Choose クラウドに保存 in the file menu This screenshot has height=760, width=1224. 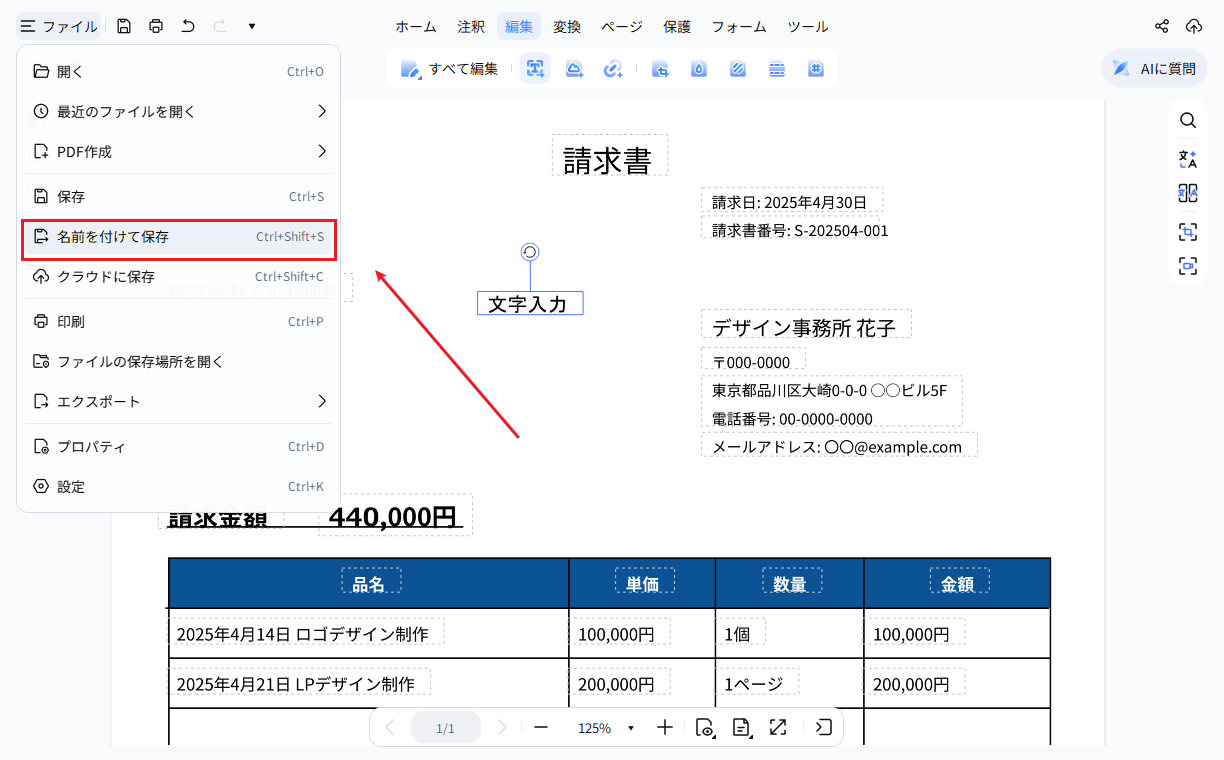[179, 276]
